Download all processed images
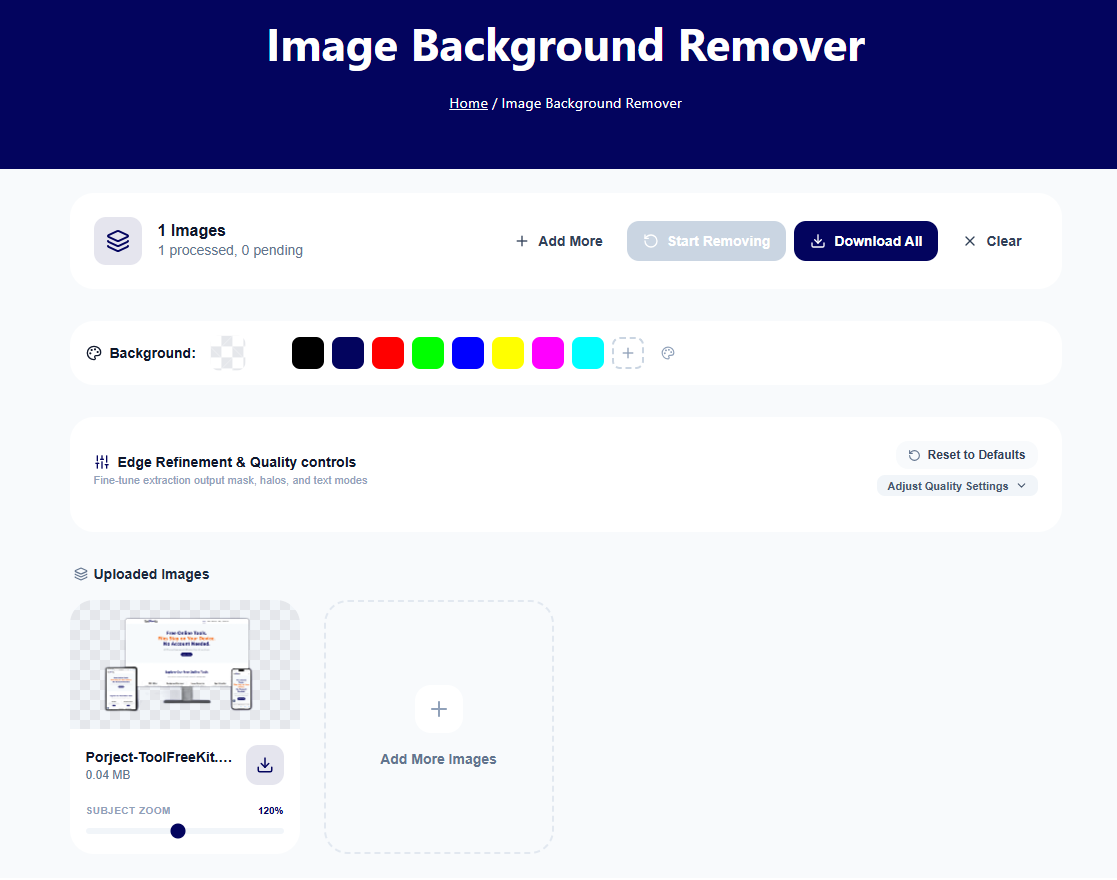Viewport: 1117px width, 880px height. [x=866, y=241]
